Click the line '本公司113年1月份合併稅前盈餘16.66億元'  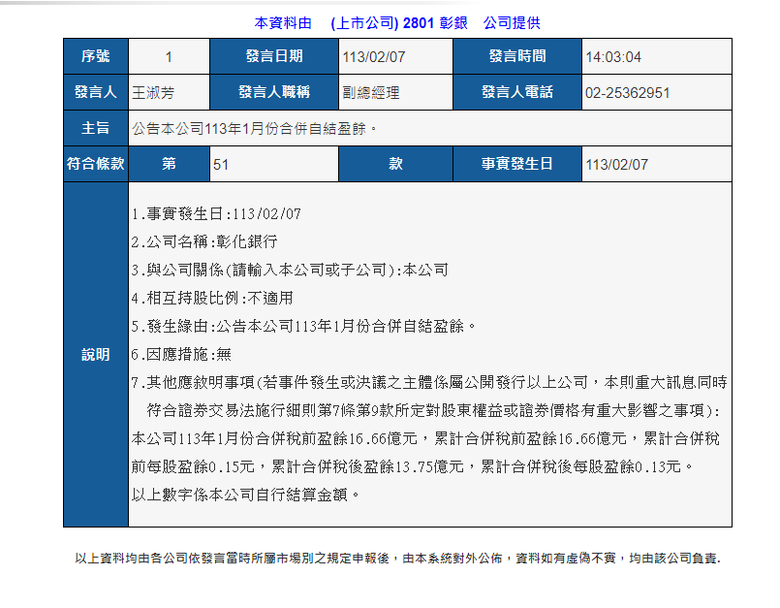pyautogui.click(x=425, y=439)
